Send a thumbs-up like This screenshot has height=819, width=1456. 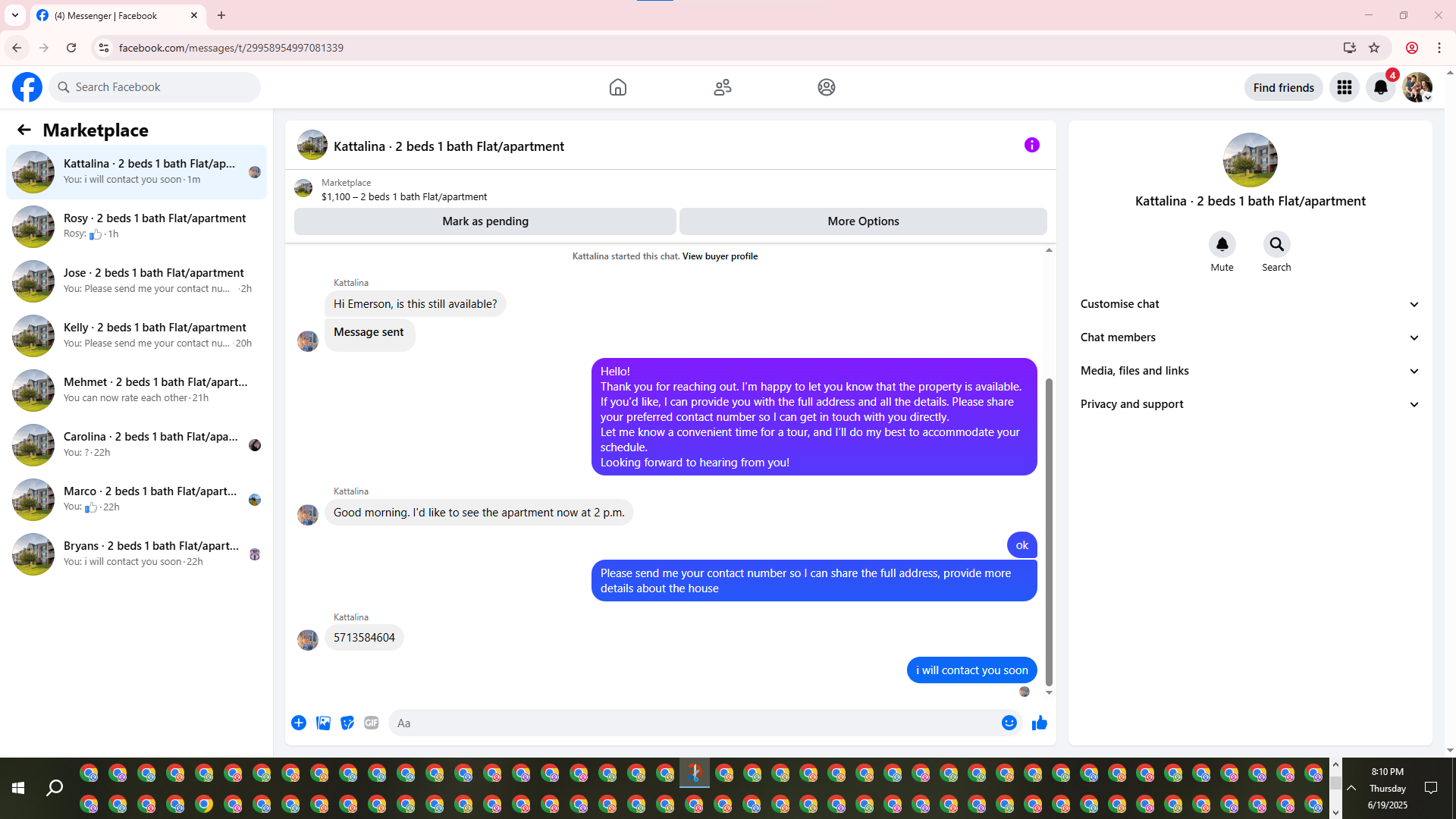pyautogui.click(x=1040, y=723)
